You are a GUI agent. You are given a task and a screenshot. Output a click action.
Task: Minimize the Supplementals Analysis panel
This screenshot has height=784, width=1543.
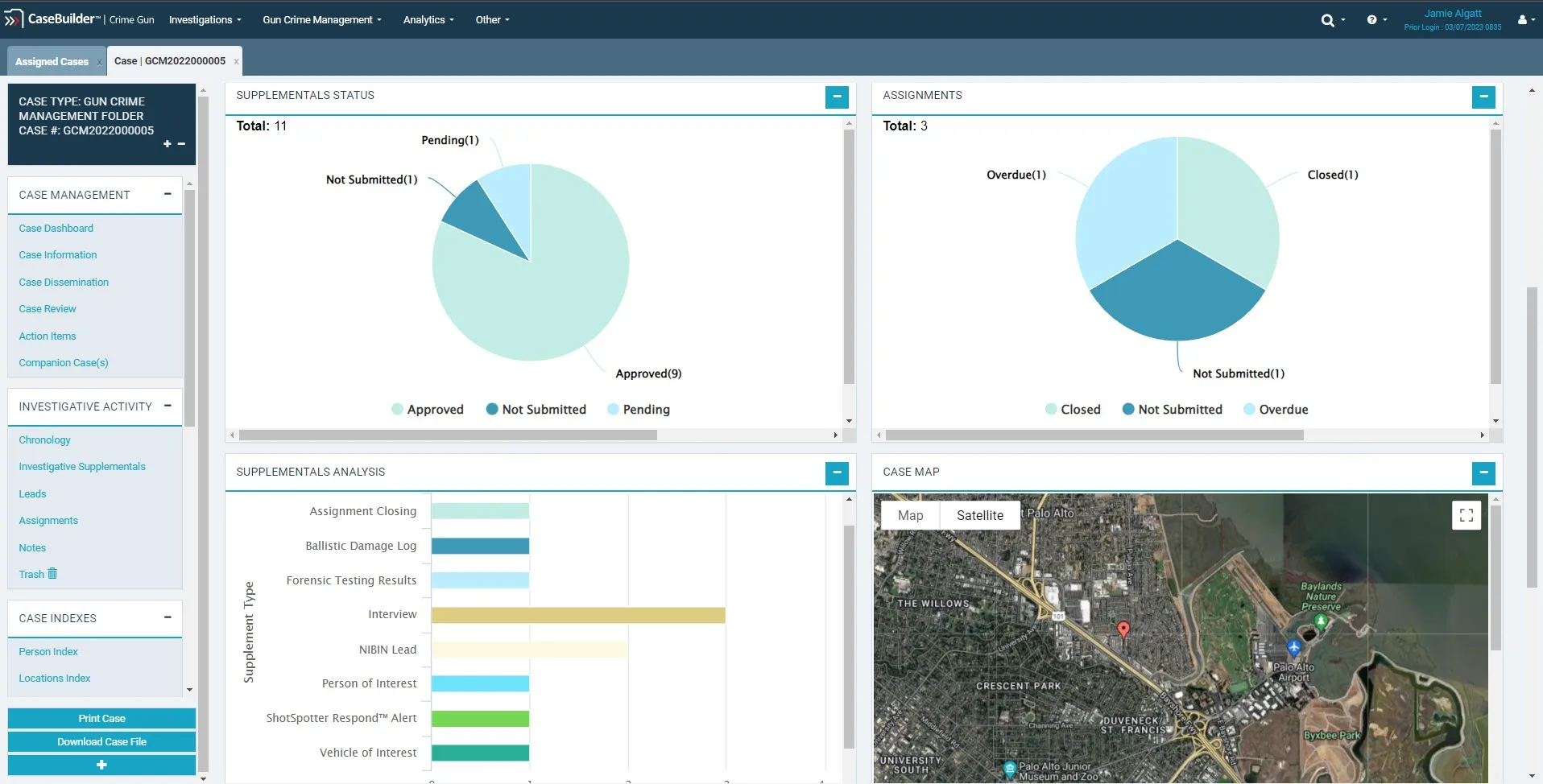837,473
